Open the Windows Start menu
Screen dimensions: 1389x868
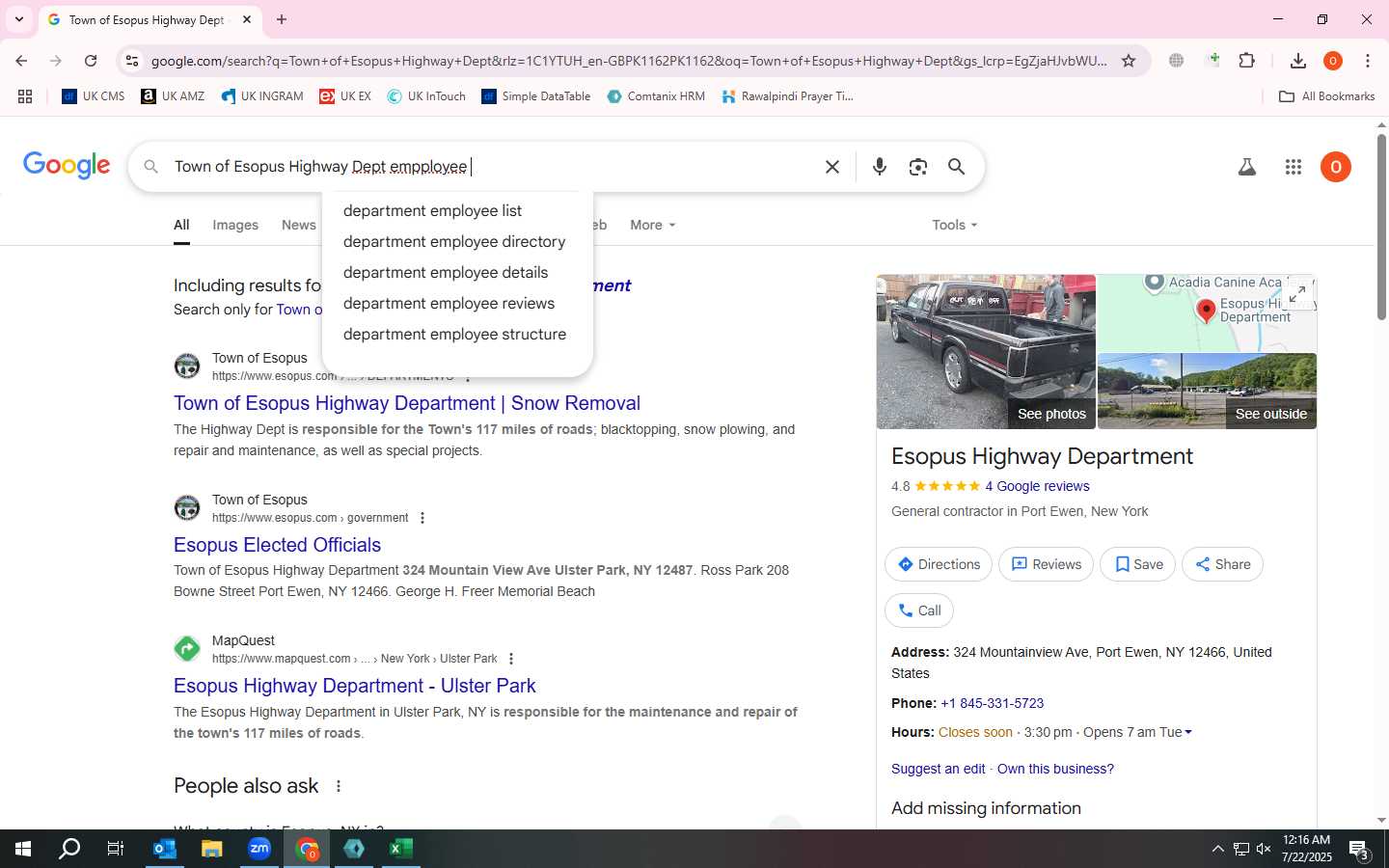pyautogui.click(x=23, y=849)
